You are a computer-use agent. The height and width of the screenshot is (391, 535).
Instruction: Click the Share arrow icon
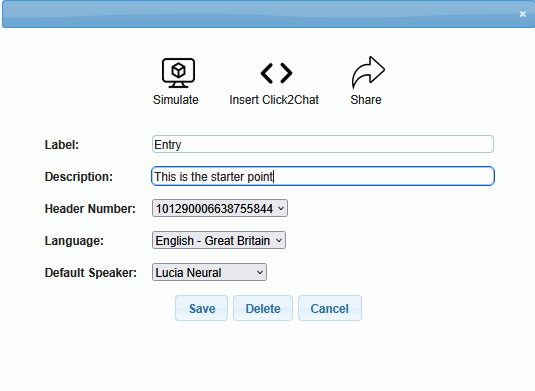click(368, 72)
